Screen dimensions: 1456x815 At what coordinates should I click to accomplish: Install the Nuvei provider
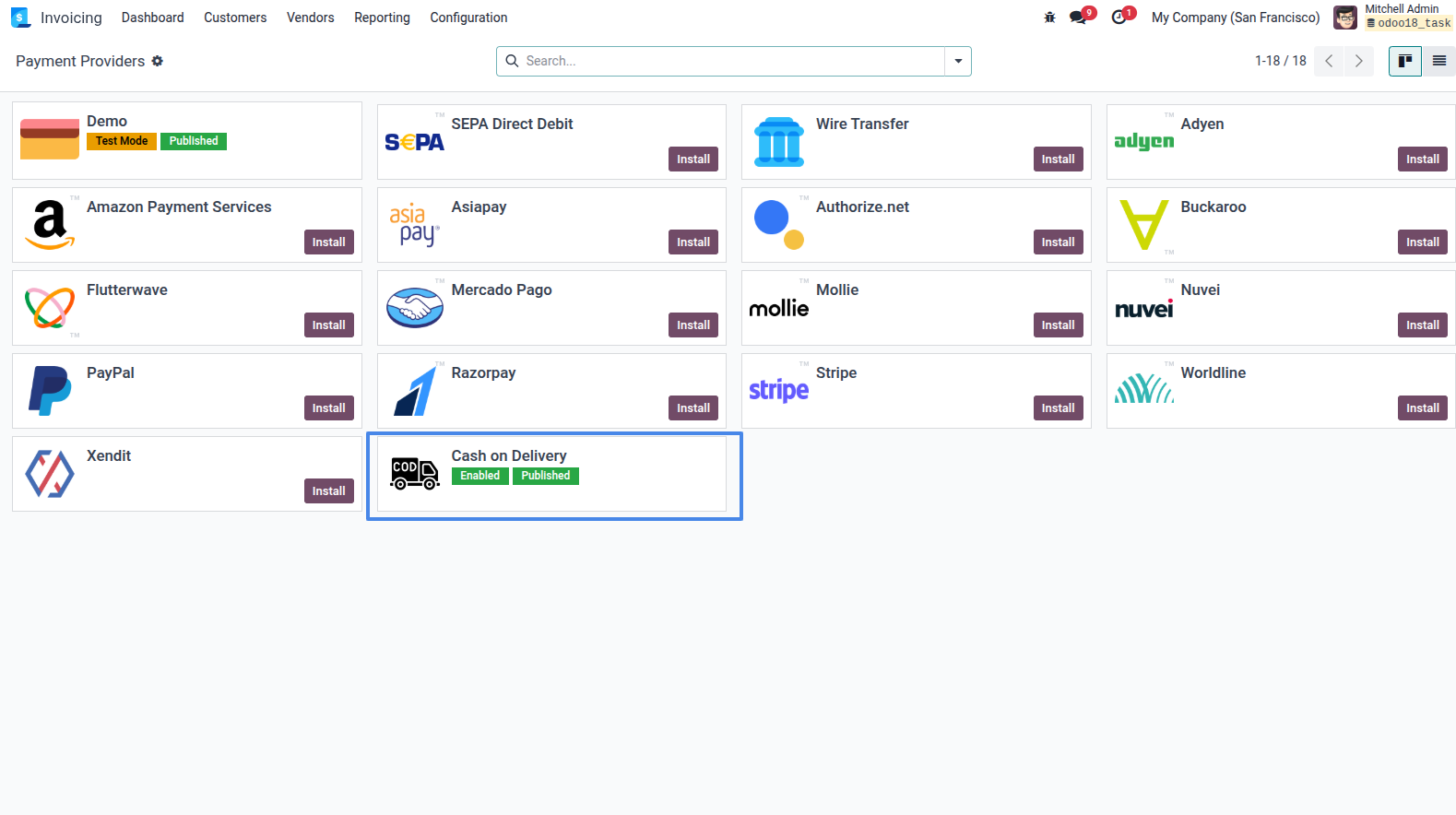coord(1423,325)
